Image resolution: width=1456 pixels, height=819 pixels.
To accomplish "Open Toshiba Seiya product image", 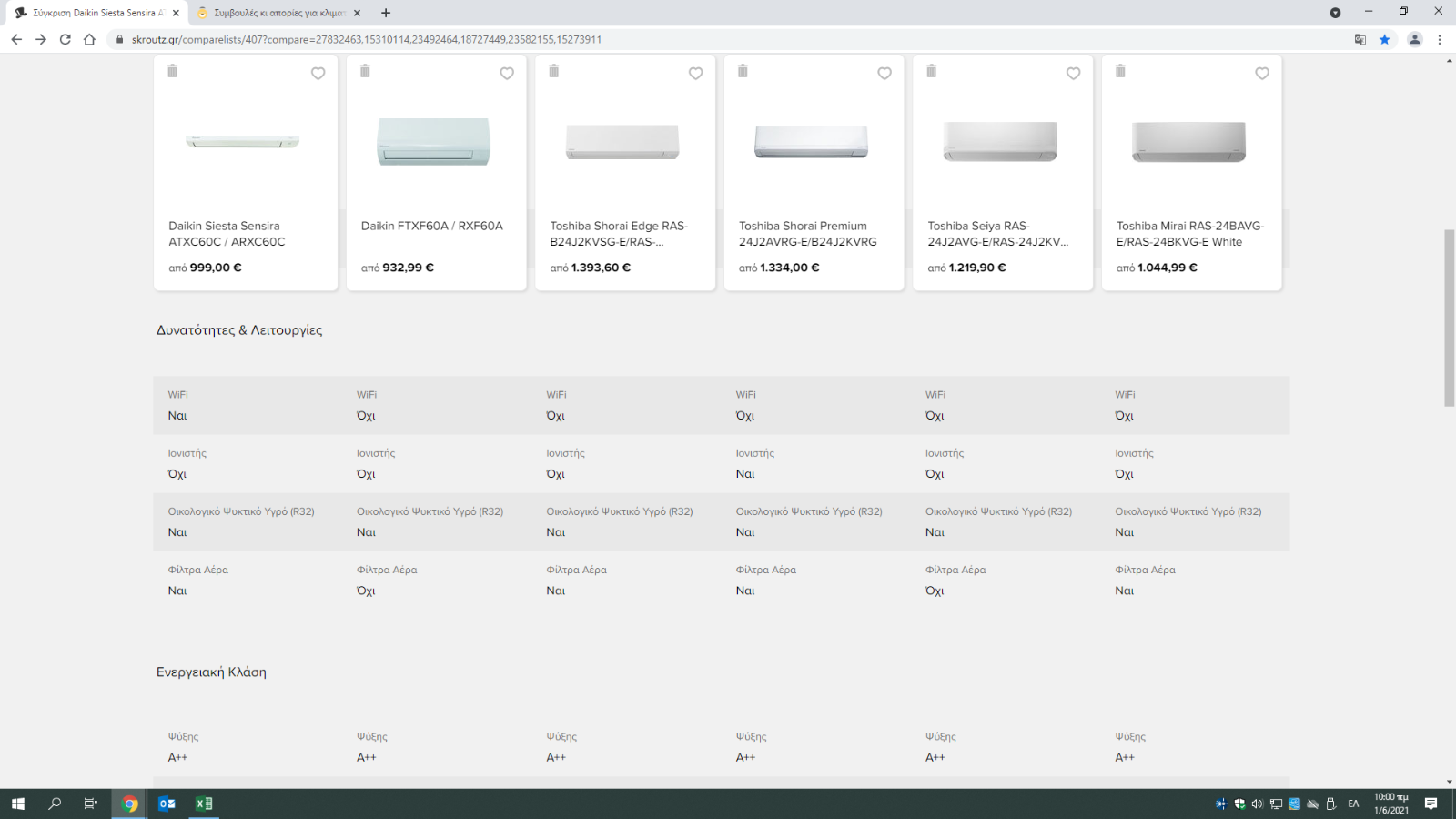I will click(1000, 142).
